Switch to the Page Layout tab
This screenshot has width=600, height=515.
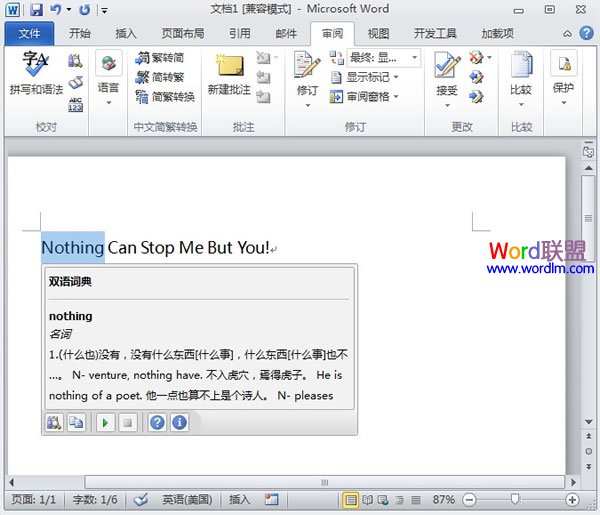pyautogui.click(x=183, y=34)
